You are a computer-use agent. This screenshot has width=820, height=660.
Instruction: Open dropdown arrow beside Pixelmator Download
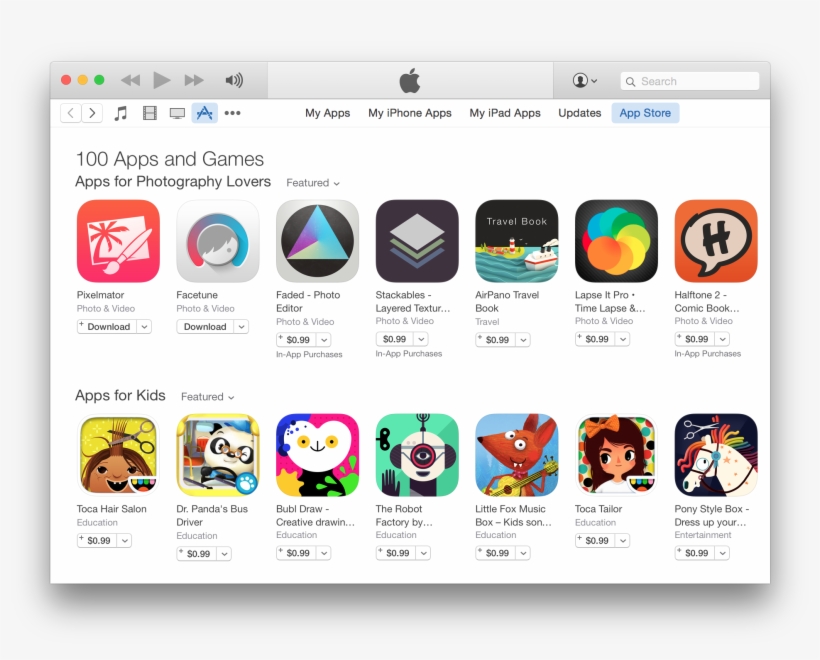(144, 327)
